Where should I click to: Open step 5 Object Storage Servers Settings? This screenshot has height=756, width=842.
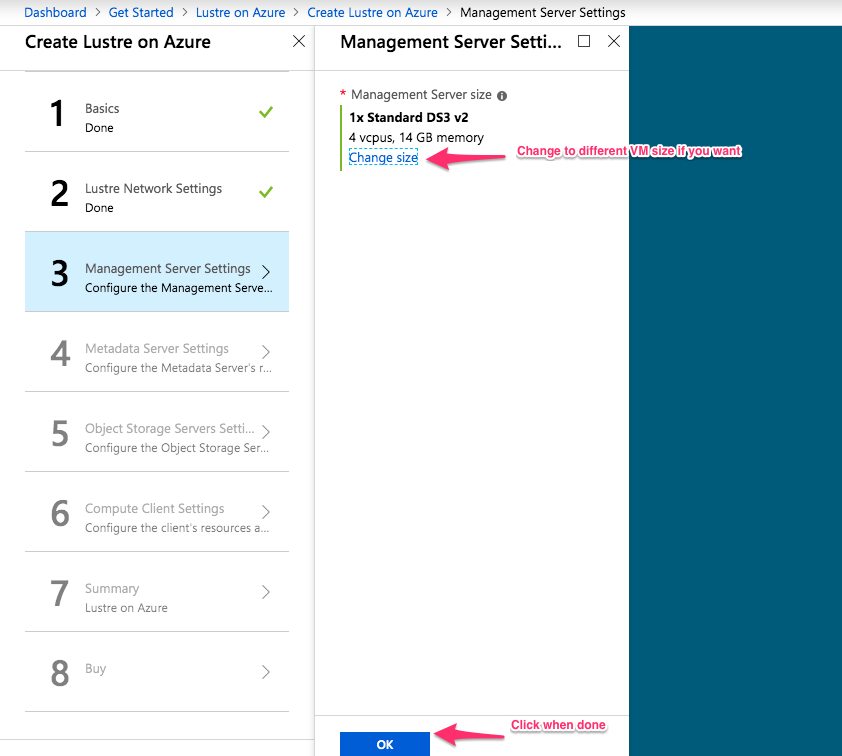(x=157, y=432)
